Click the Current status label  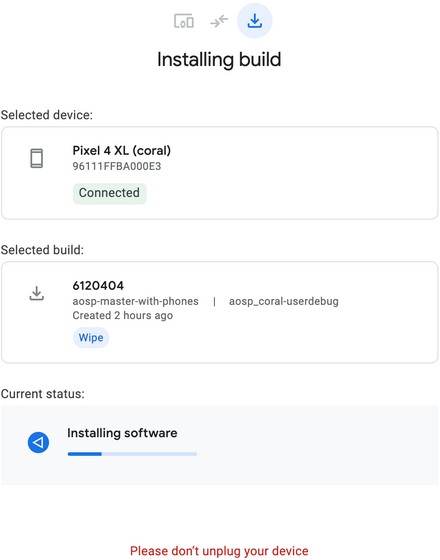click(x=43, y=394)
